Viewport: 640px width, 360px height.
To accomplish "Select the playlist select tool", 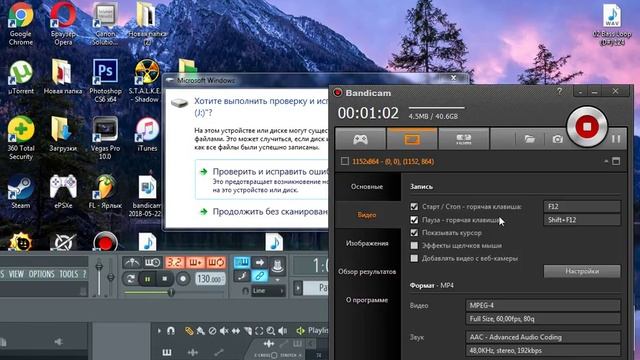I will tap(259, 331).
